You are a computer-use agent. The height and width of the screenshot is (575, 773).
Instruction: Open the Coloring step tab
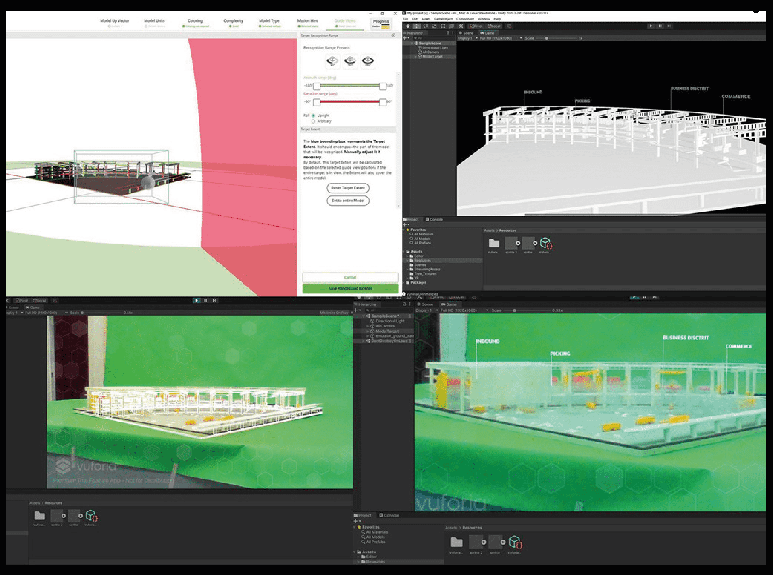point(195,22)
